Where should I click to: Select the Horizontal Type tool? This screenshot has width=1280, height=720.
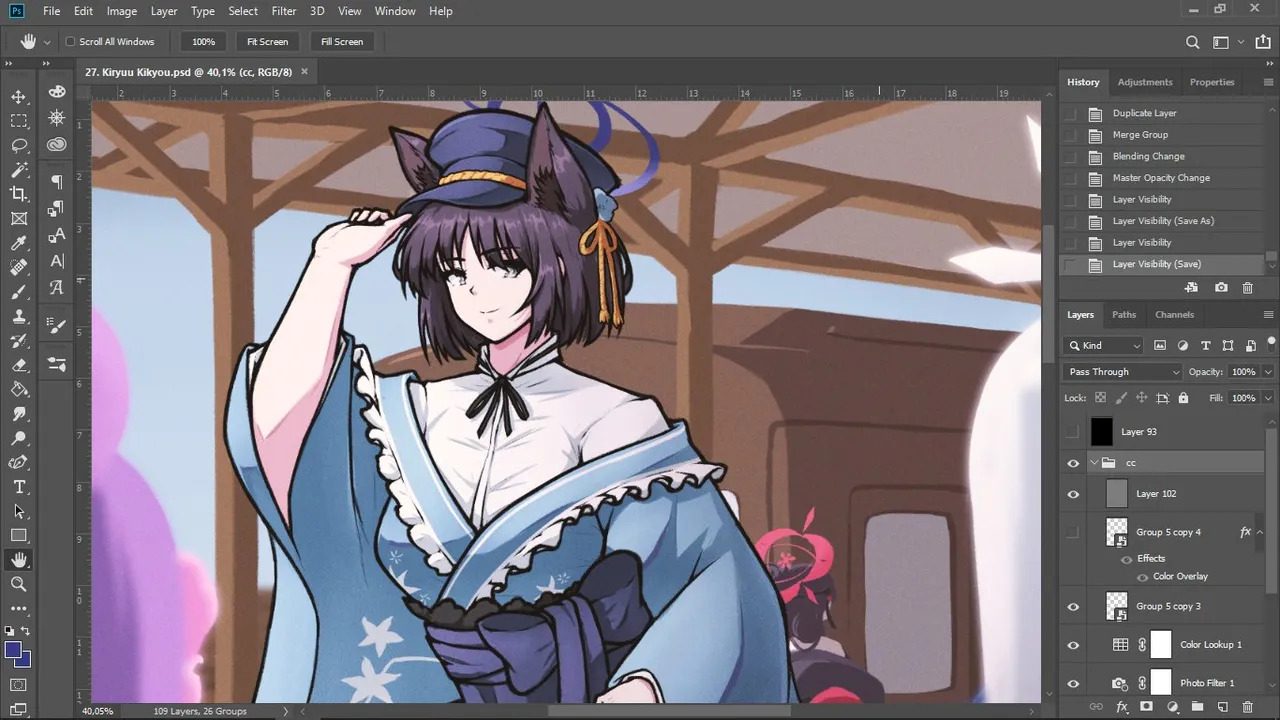19,487
